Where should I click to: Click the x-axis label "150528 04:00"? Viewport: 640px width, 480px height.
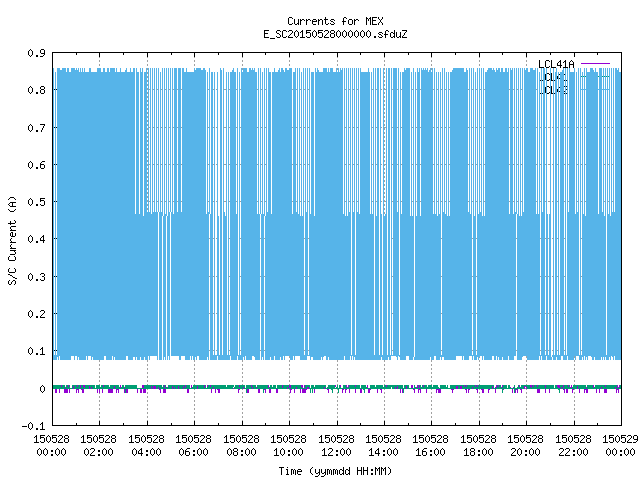pos(146,446)
